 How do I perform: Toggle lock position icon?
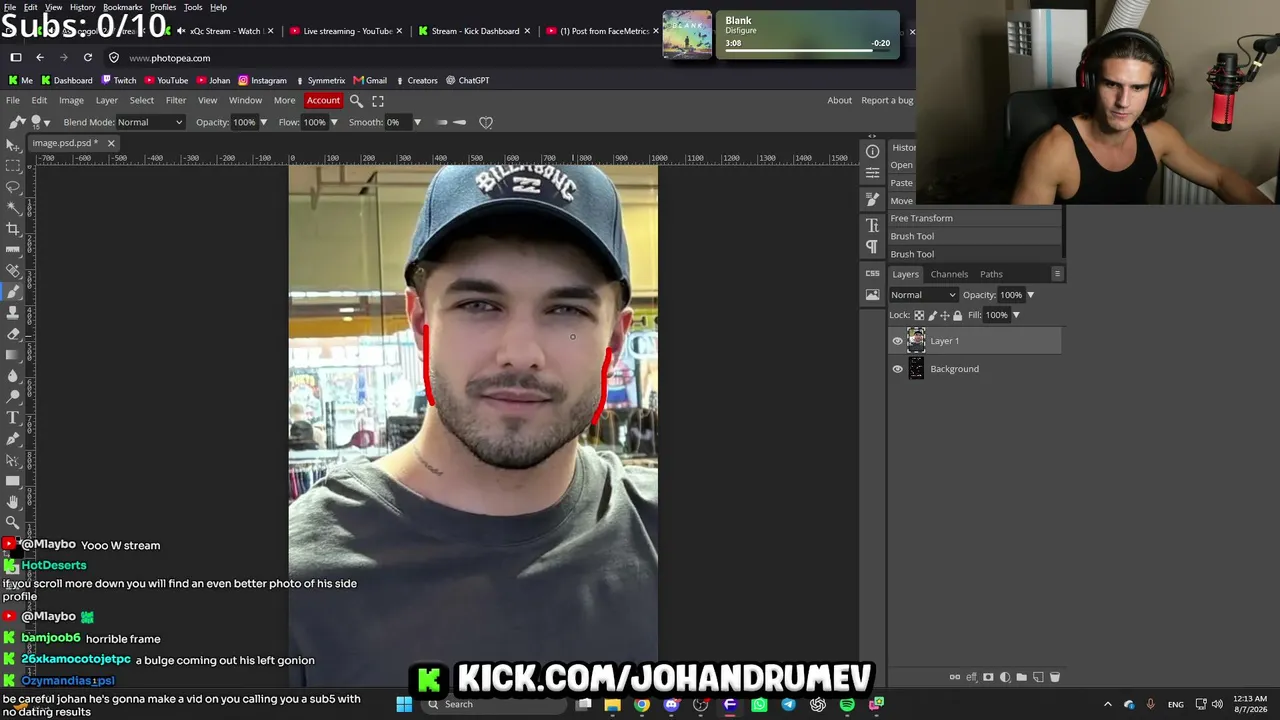(945, 315)
